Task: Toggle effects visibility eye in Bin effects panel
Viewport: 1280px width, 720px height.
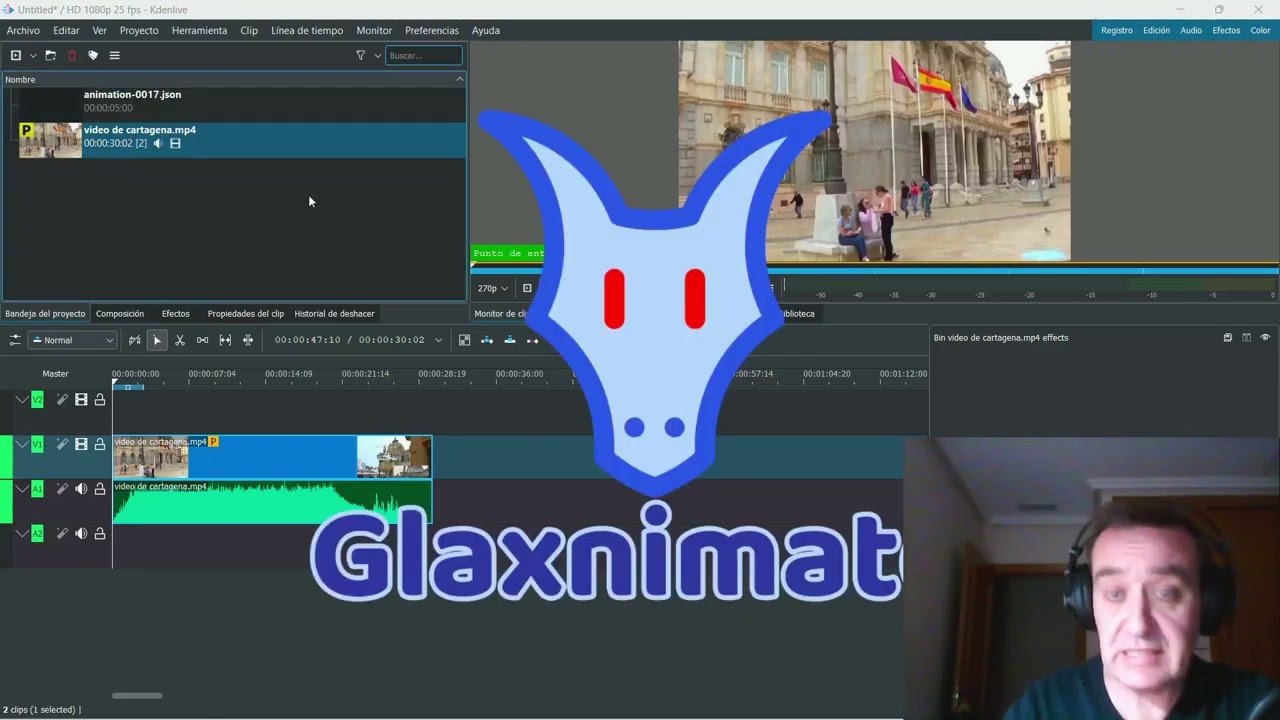Action: pyautogui.click(x=1265, y=338)
